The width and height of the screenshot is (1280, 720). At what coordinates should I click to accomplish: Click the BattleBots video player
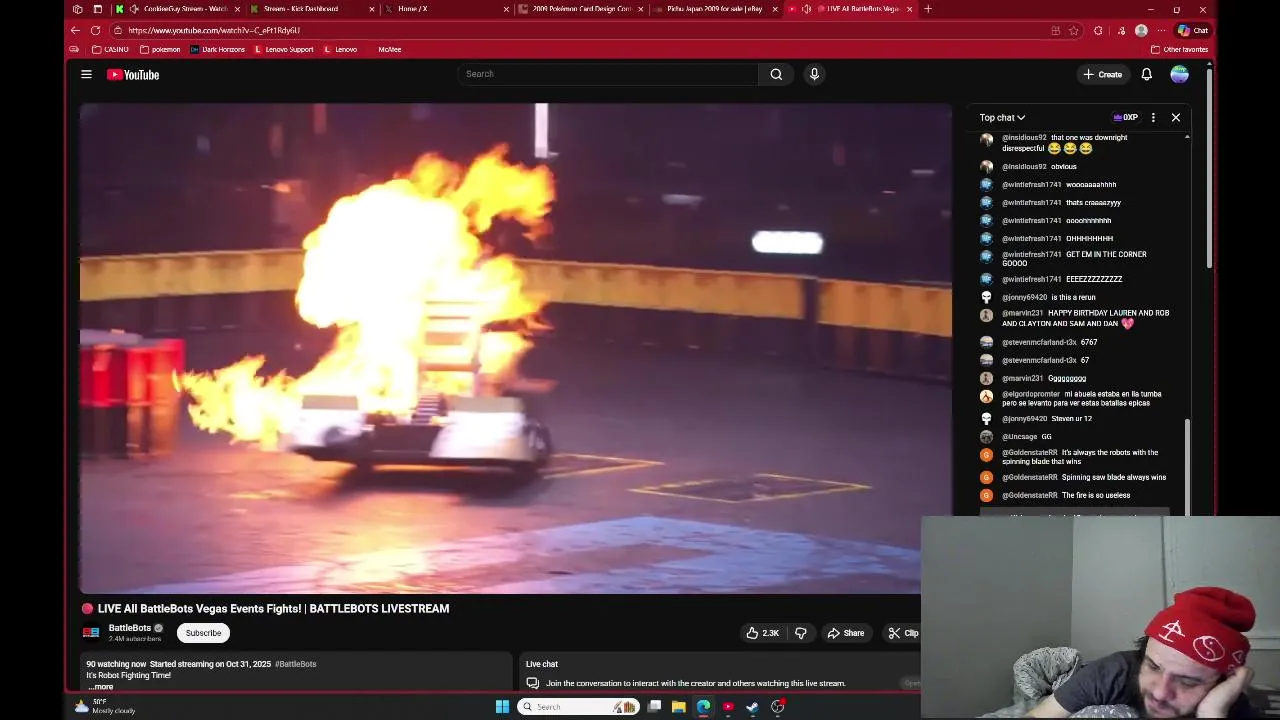click(515, 348)
